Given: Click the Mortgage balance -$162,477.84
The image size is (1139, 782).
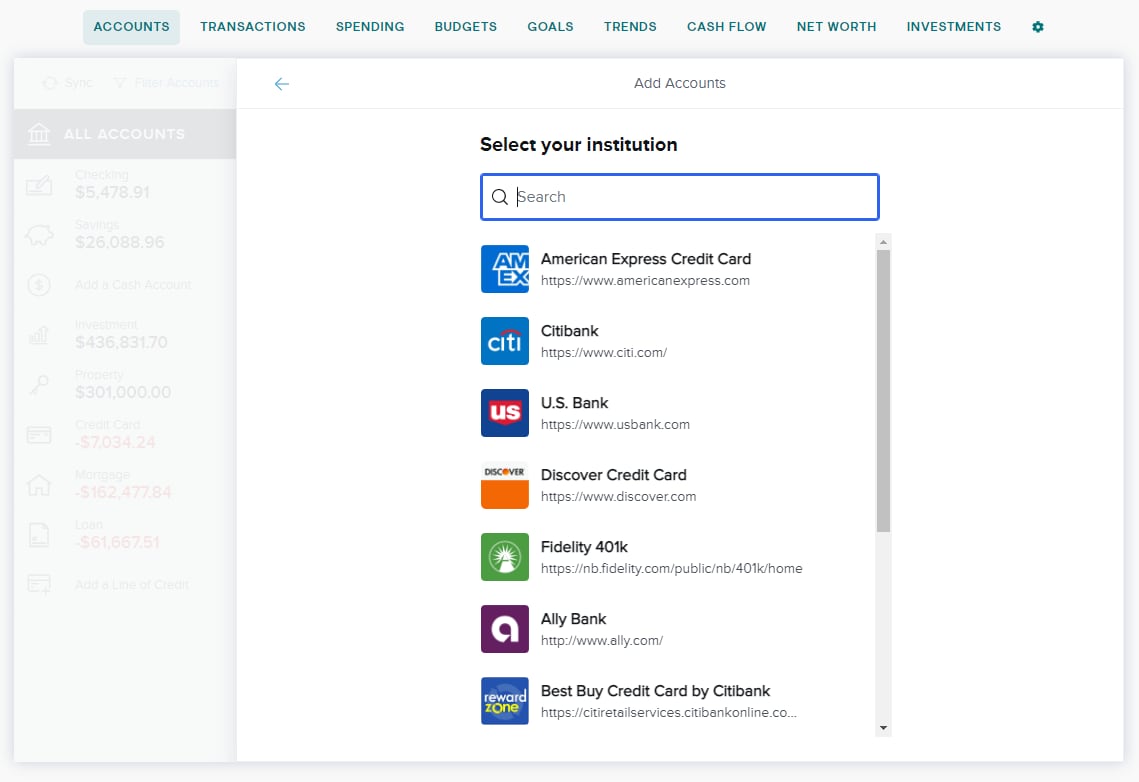Looking at the screenshot, I should [123, 492].
